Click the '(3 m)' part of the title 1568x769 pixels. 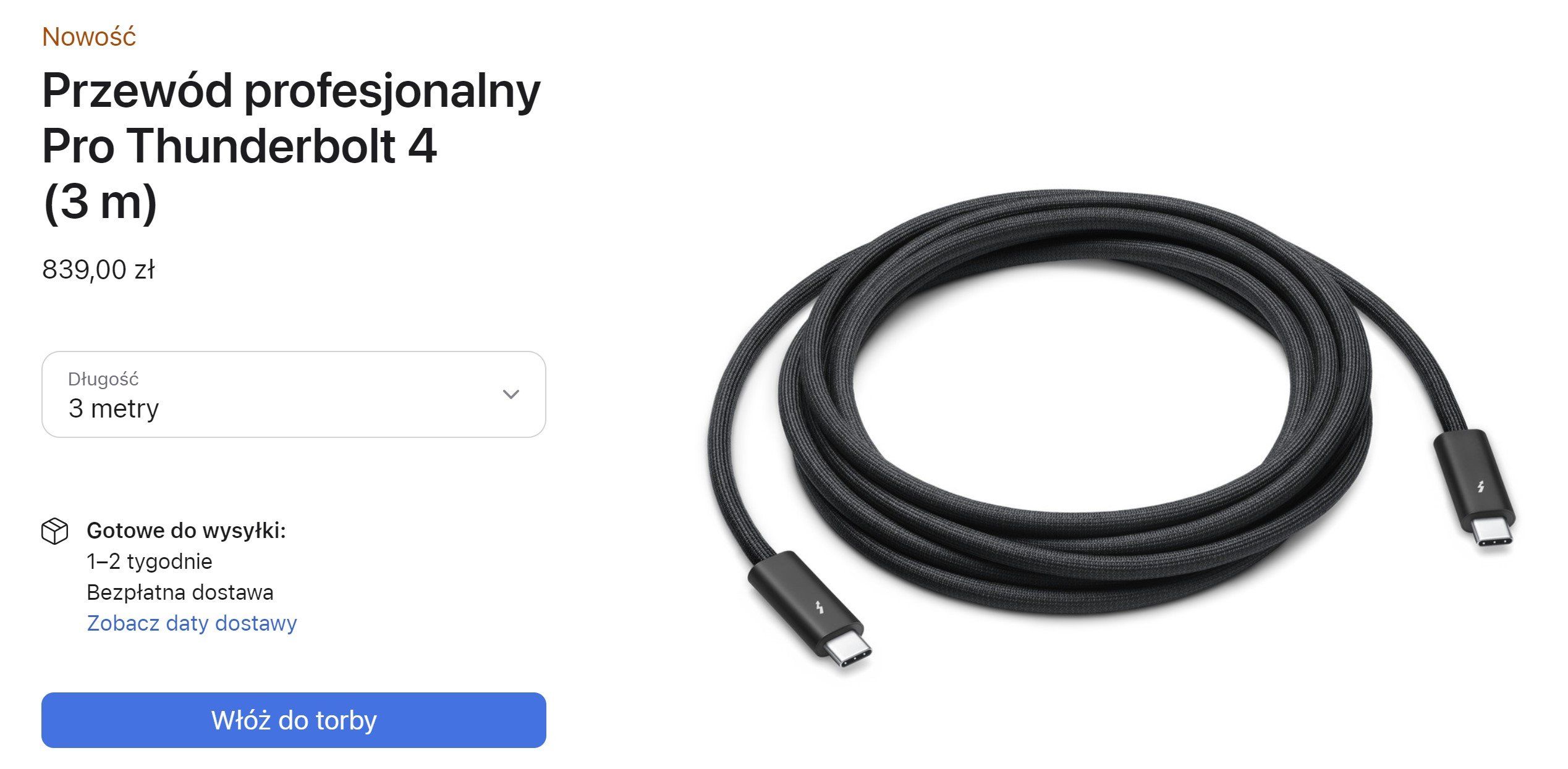[x=100, y=203]
